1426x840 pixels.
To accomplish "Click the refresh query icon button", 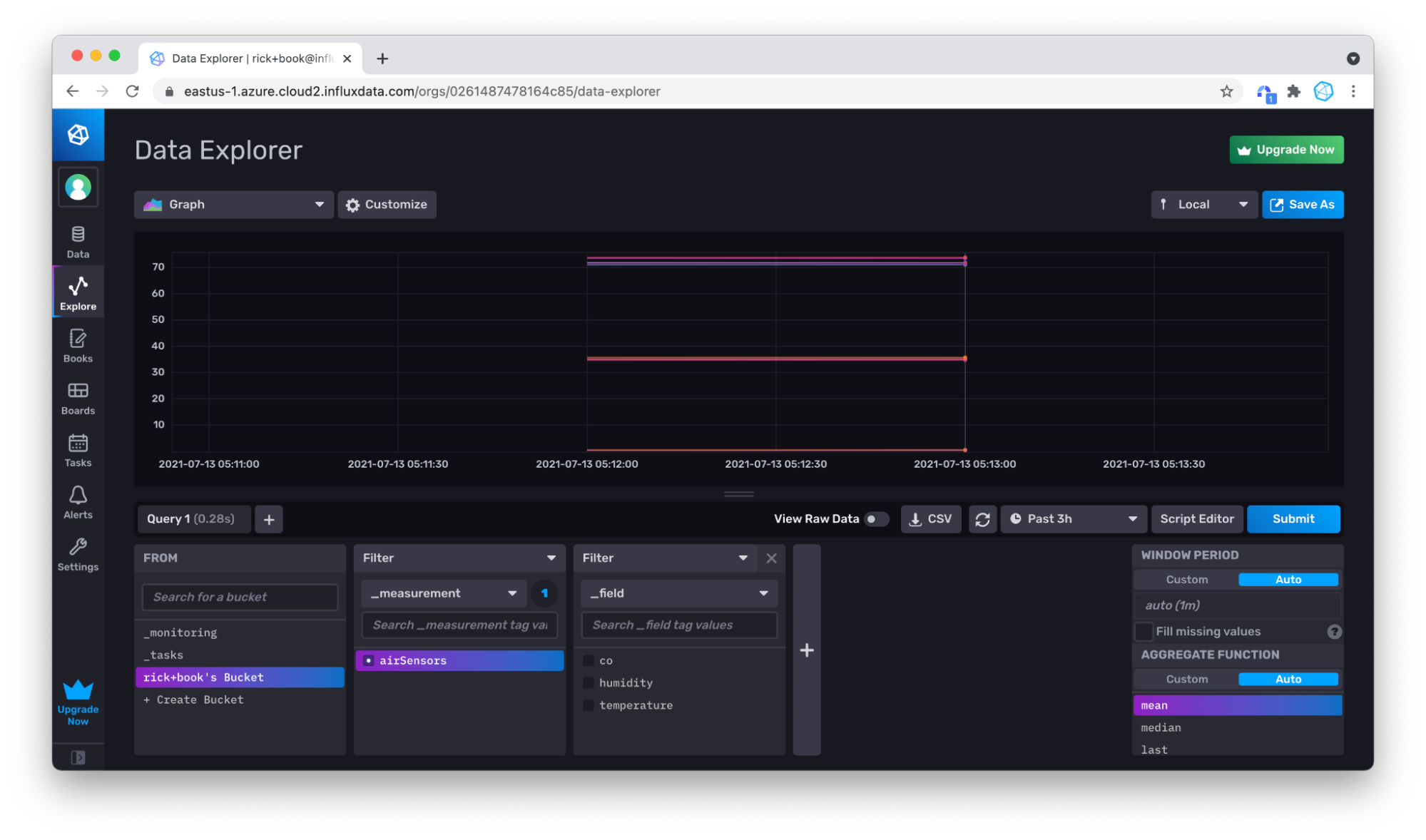I will pyautogui.click(x=982, y=519).
